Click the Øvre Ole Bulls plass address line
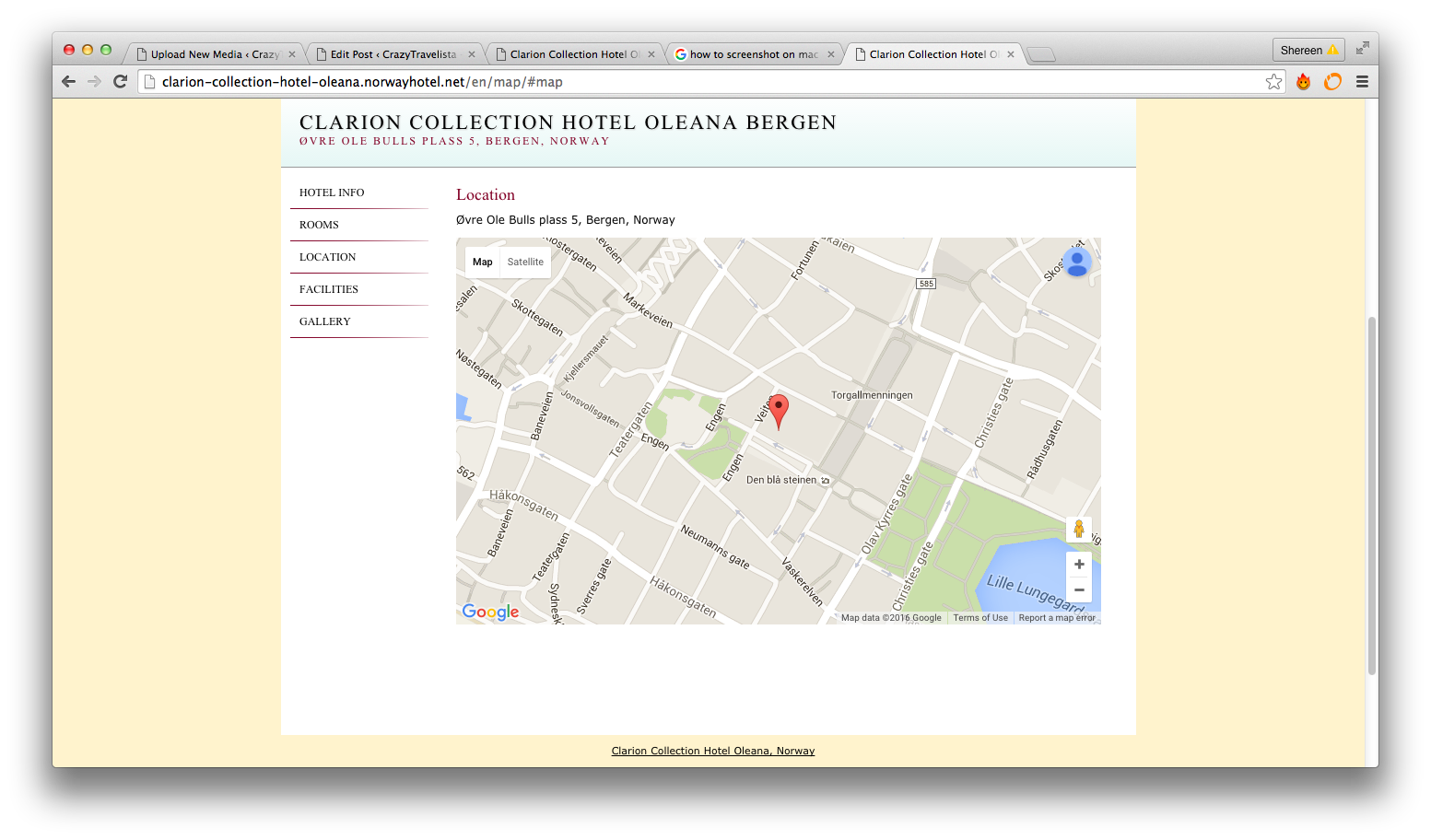Image resolution: width=1431 pixels, height=840 pixels. pyautogui.click(x=566, y=220)
